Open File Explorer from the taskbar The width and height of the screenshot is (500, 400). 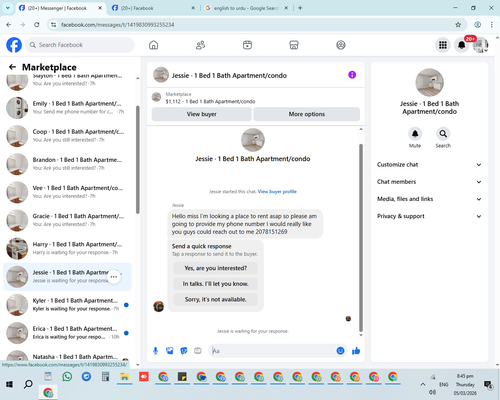pyautogui.click(x=124, y=377)
